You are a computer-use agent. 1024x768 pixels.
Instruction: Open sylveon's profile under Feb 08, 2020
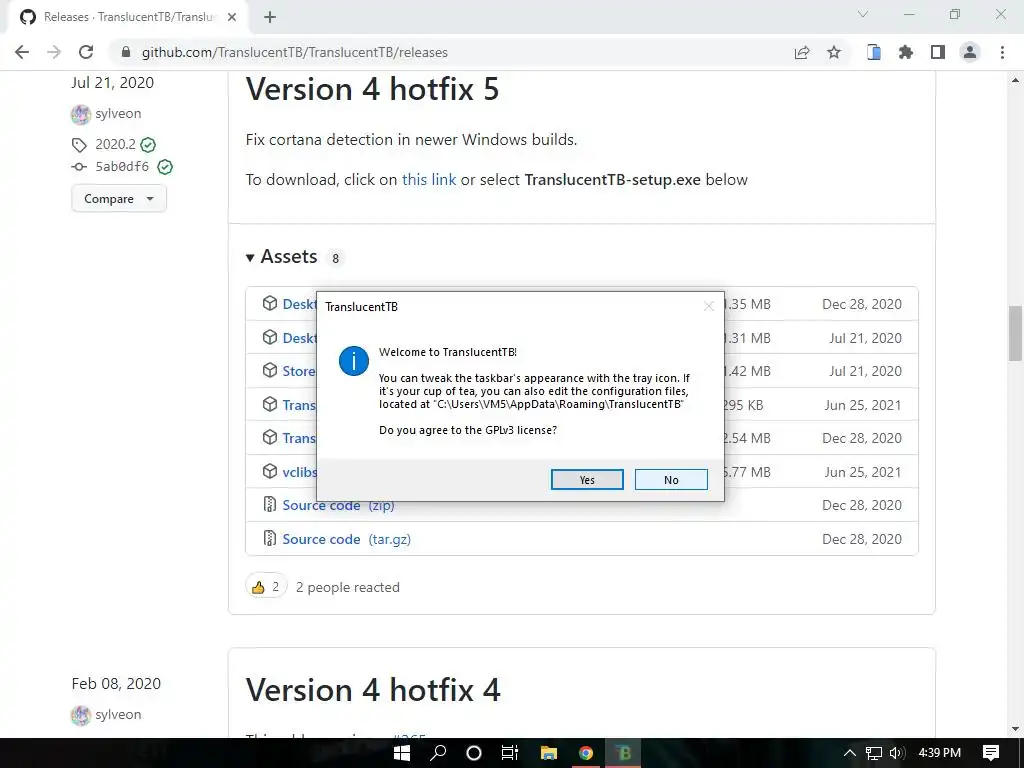[x=118, y=714]
